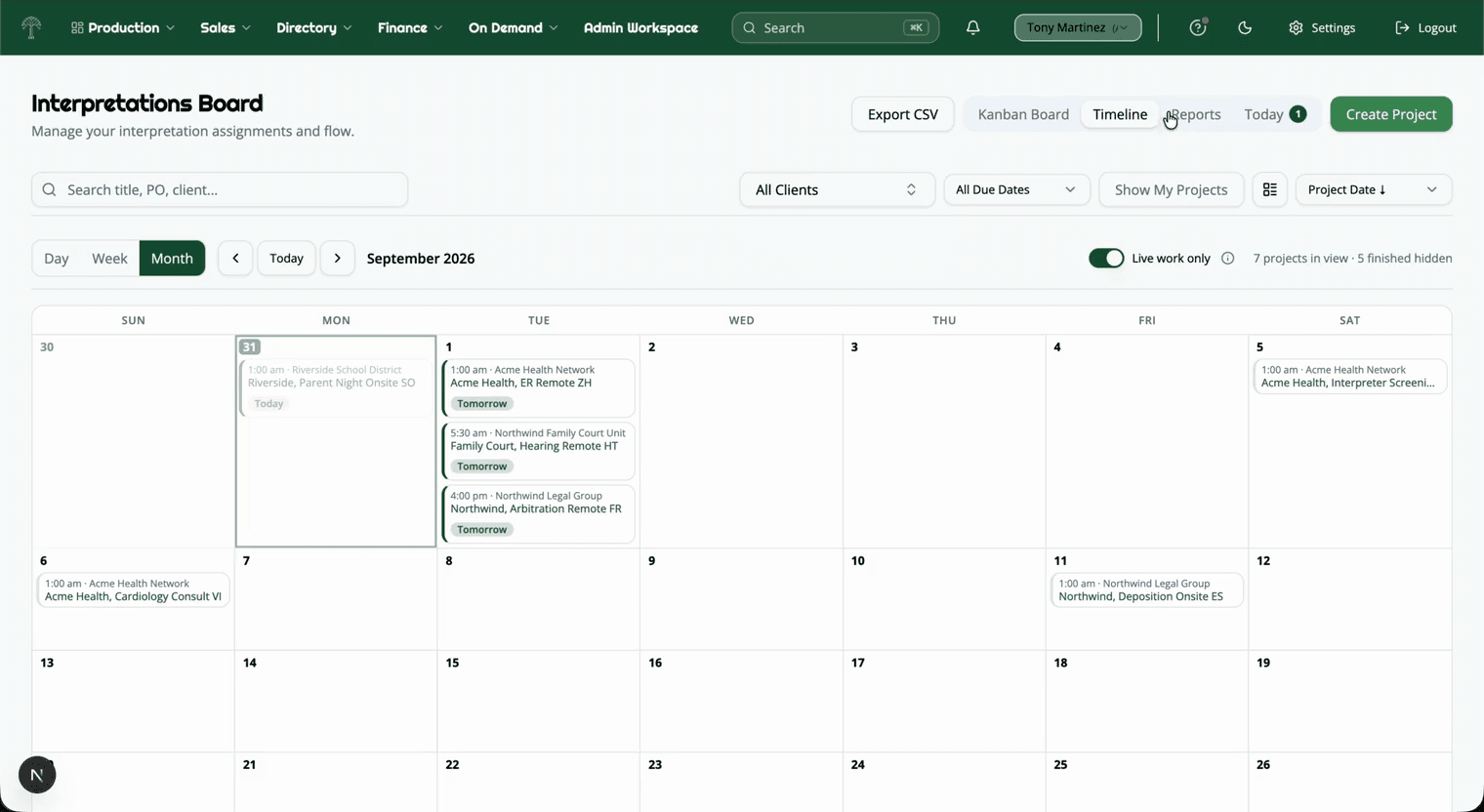Image resolution: width=1484 pixels, height=812 pixels.
Task: Open the notifications bell
Action: (x=973, y=27)
